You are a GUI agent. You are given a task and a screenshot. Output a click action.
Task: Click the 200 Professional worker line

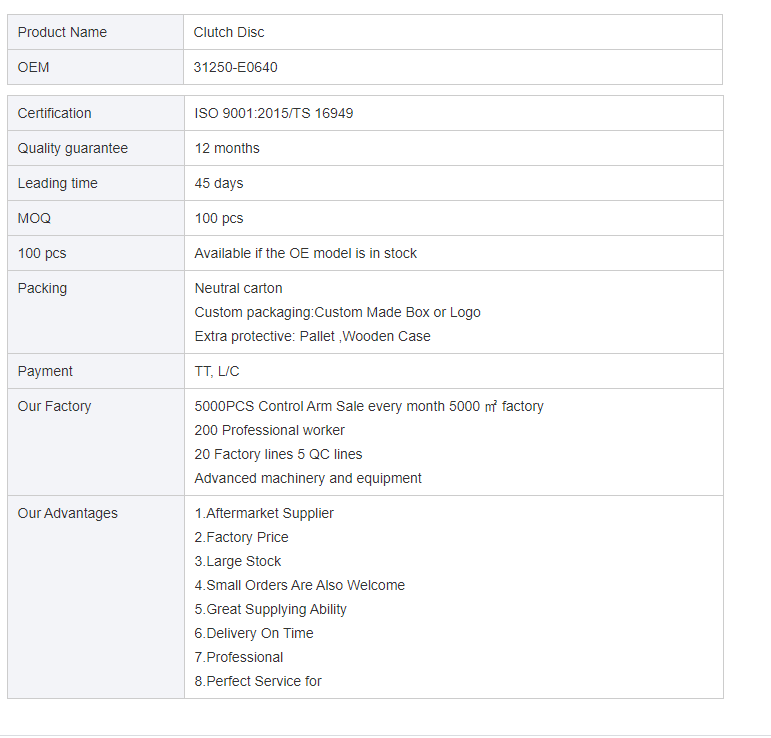click(x=269, y=430)
